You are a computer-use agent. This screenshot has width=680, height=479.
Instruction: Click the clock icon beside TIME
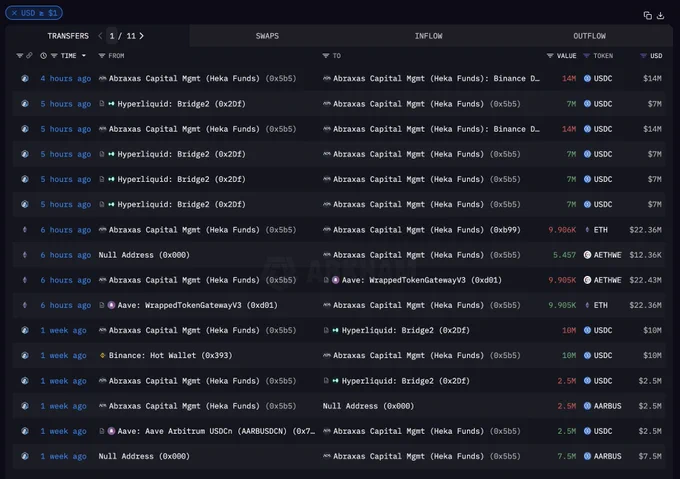43,55
